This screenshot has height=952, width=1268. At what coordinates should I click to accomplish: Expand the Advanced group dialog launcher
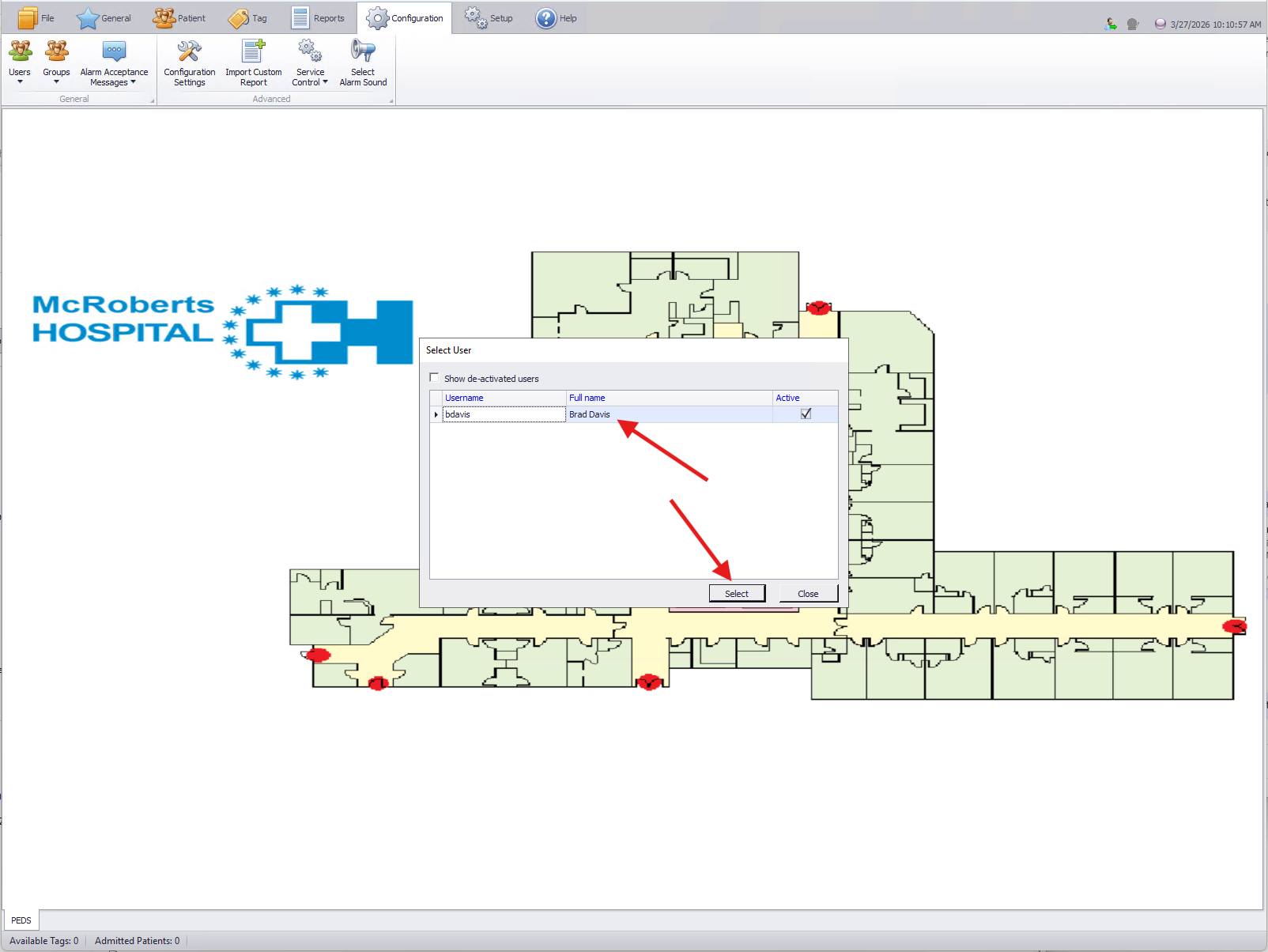click(x=391, y=100)
